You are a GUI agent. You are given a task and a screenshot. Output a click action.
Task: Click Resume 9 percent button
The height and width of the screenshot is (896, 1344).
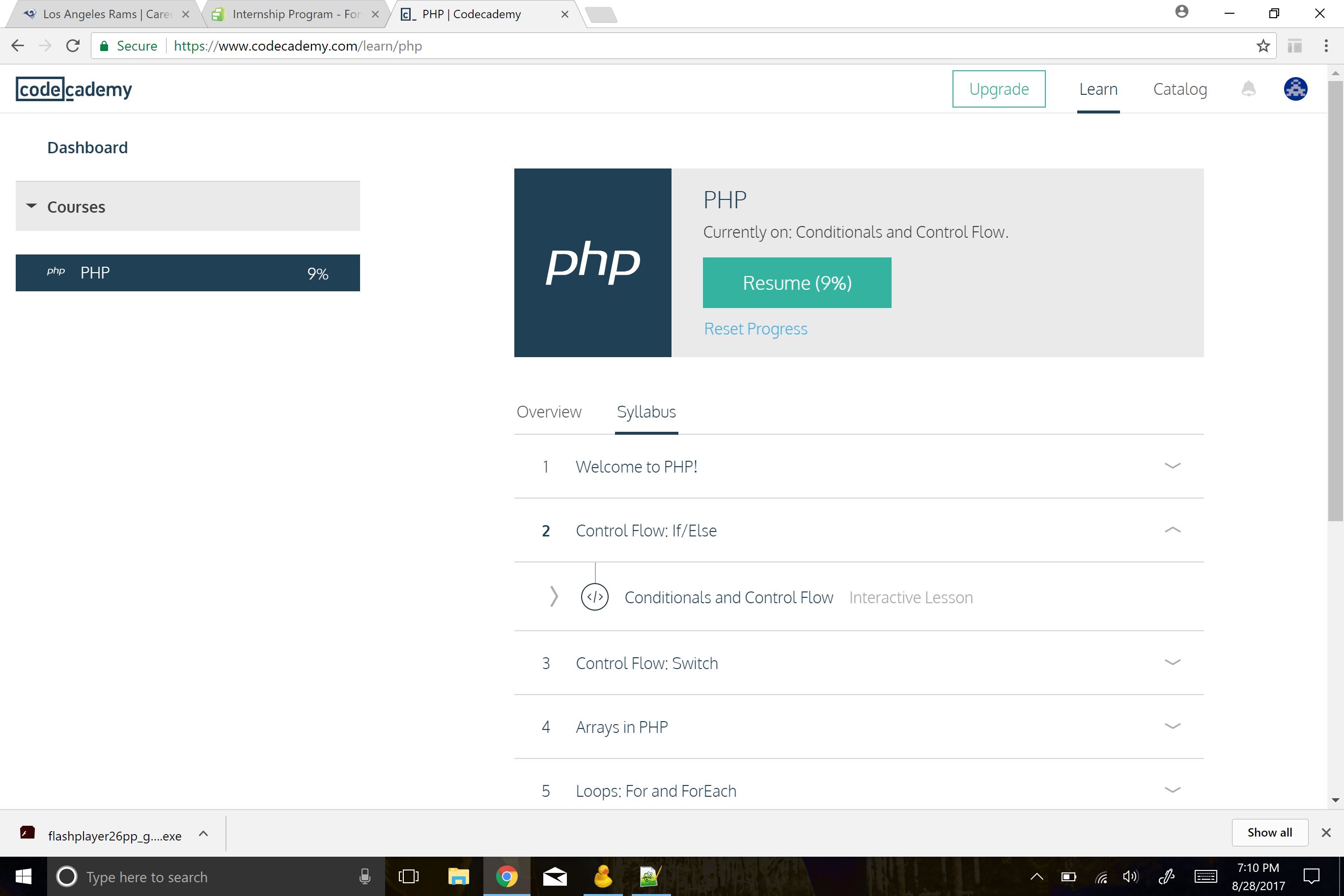click(x=797, y=282)
